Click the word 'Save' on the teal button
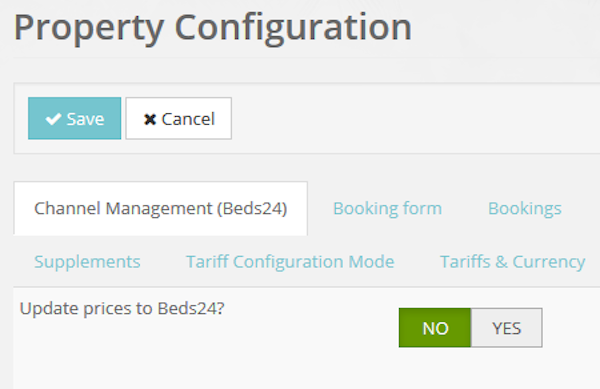This screenshot has width=600, height=389. (x=85, y=119)
